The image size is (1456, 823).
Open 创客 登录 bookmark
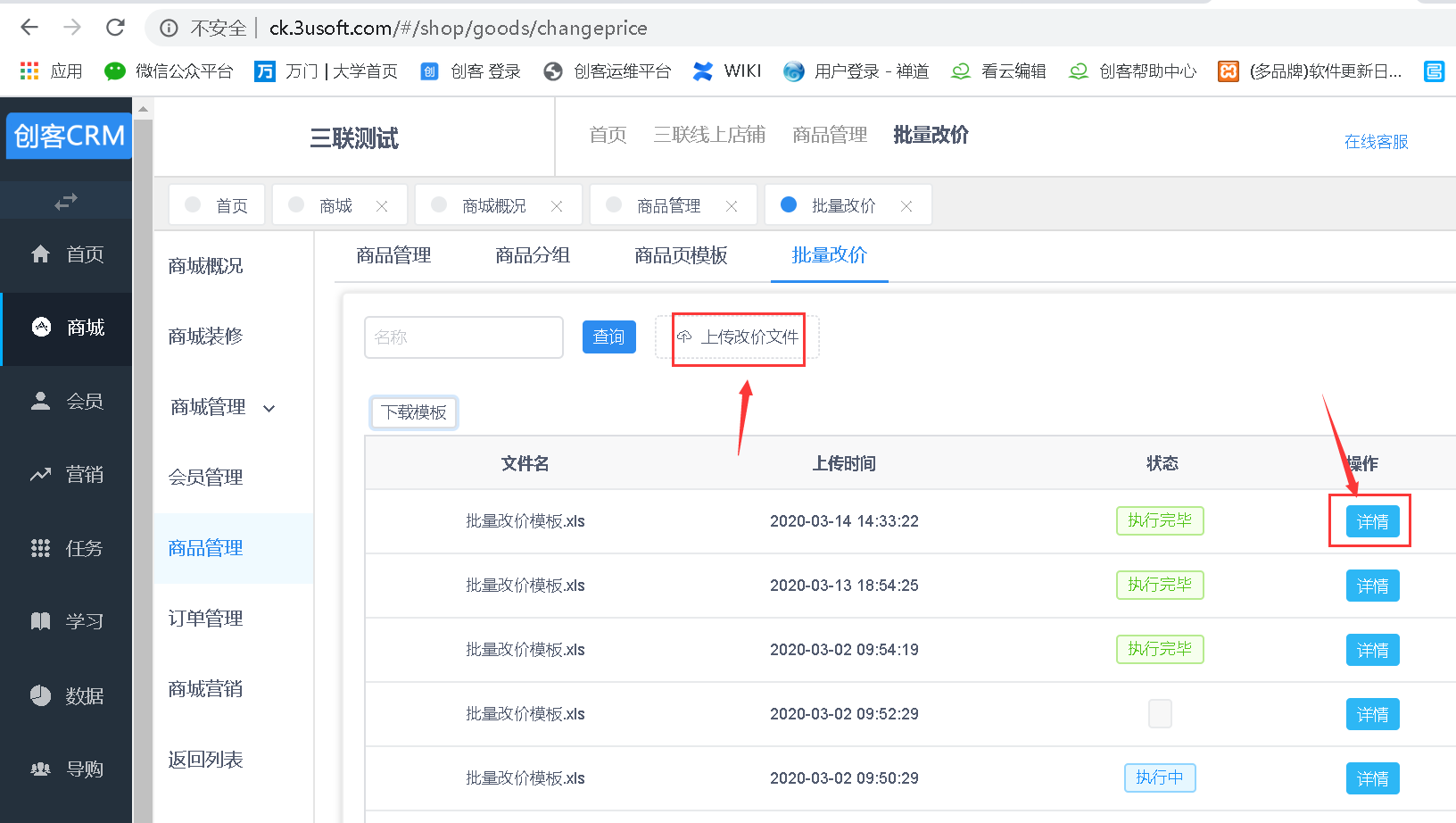click(470, 71)
